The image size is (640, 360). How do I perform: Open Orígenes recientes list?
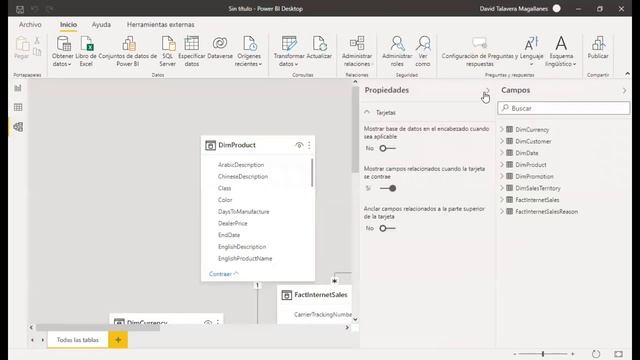click(249, 51)
